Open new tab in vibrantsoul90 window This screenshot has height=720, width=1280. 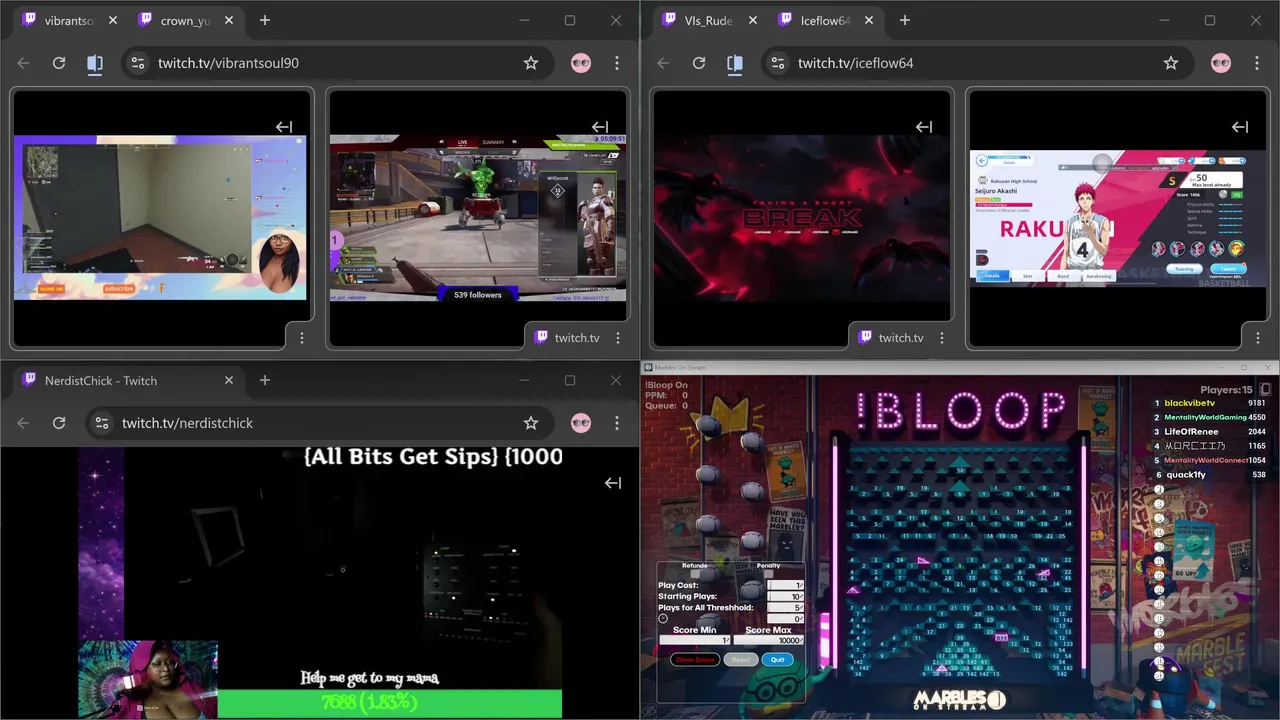(x=265, y=20)
